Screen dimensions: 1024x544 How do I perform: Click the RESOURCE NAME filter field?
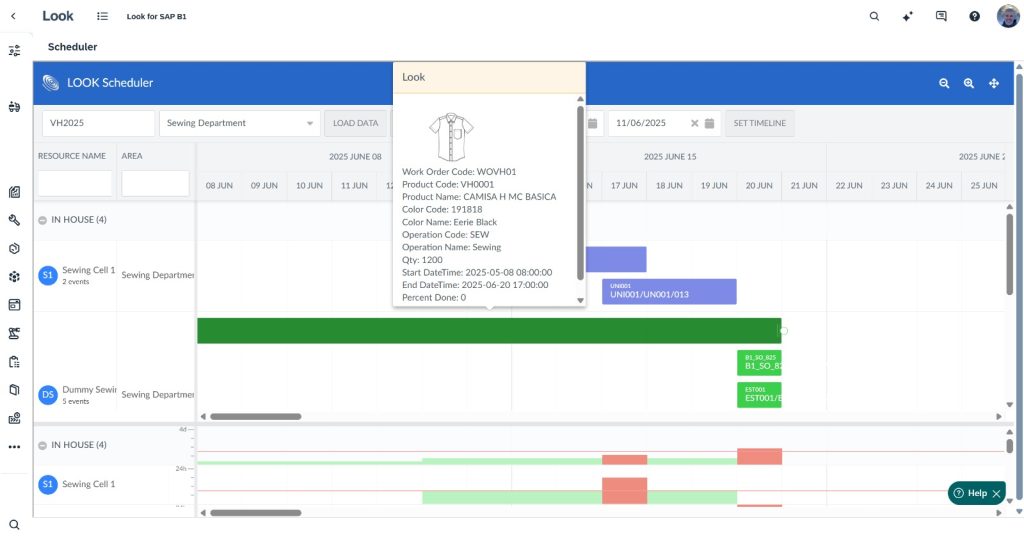tap(75, 184)
